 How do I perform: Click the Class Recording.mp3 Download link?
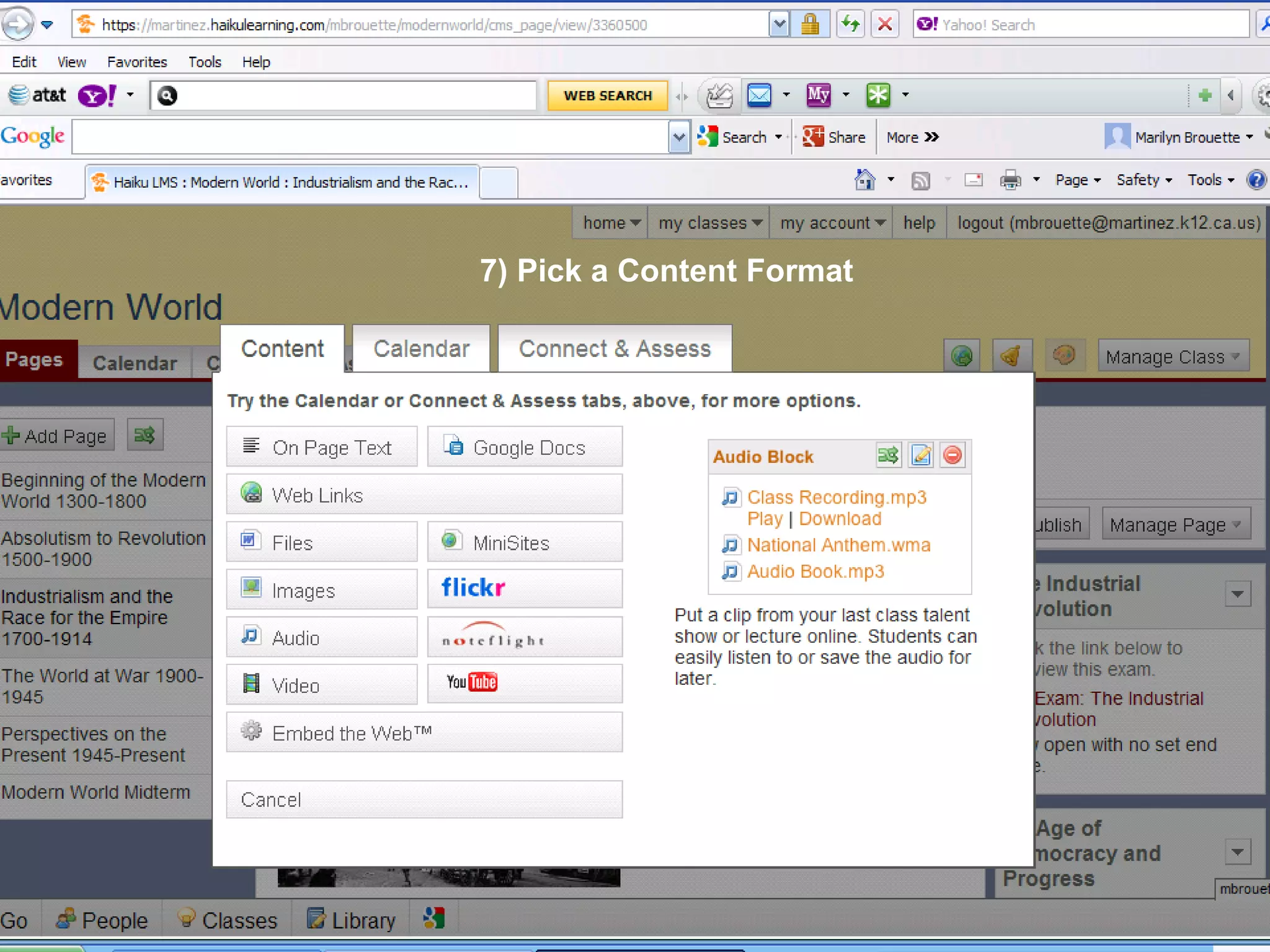tap(840, 519)
